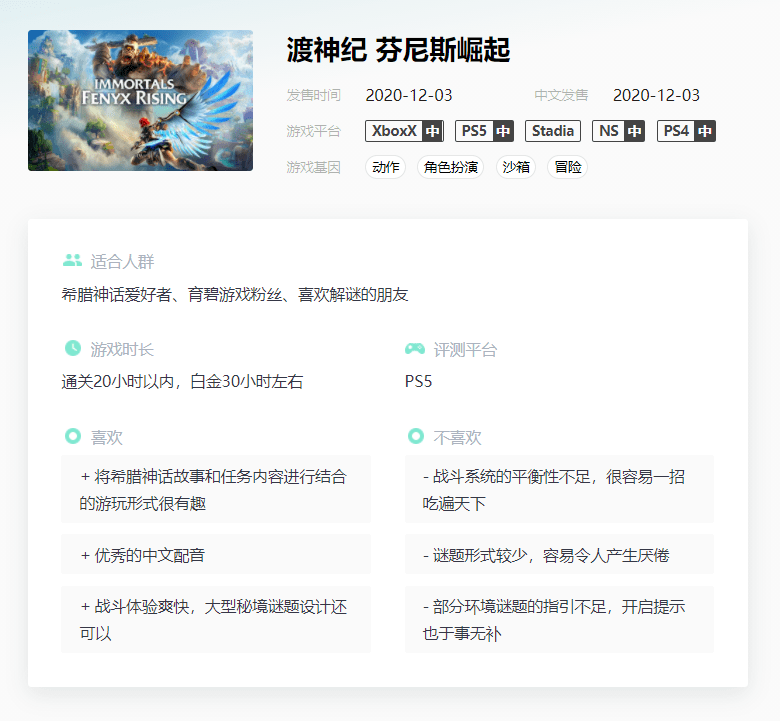The width and height of the screenshot is (780, 721).
Task: Click the 评测平台 heading
Action: [x=466, y=349]
